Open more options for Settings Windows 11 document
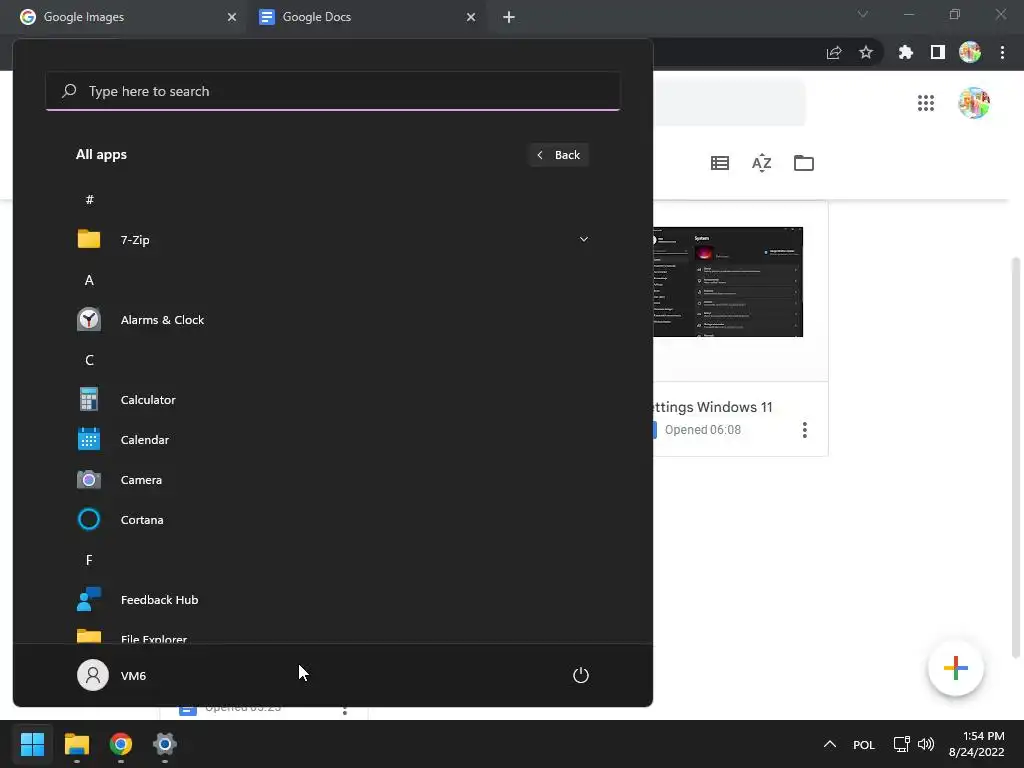Image resolution: width=1024 pixels, height=768 pixels. [x=805, y=430]
